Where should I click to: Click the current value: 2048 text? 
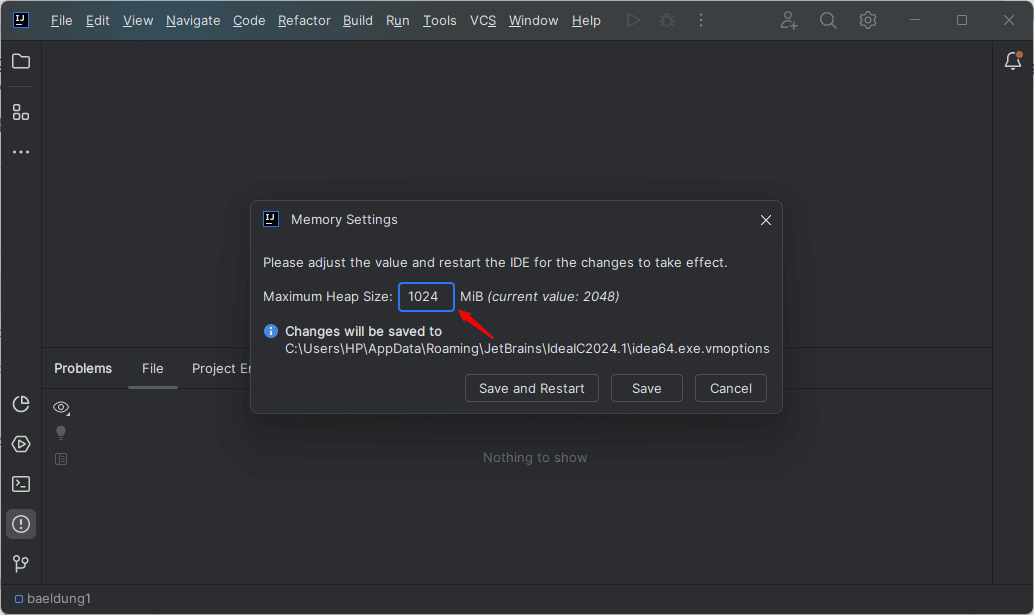click(x=553, y=297)
